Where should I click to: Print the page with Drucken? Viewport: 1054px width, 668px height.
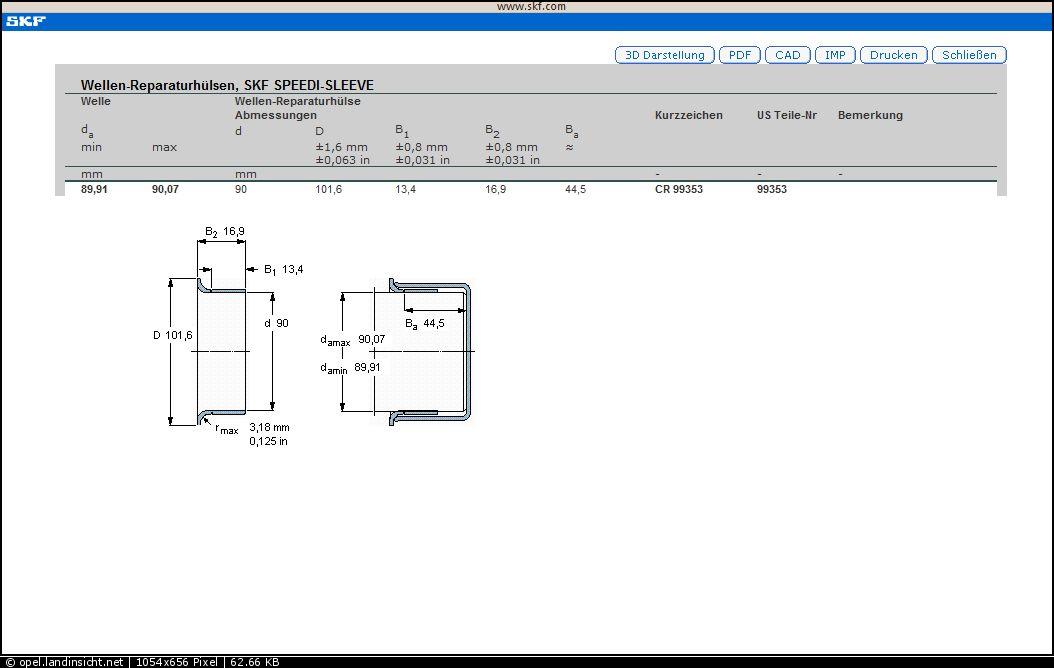(x=893, y=55)
